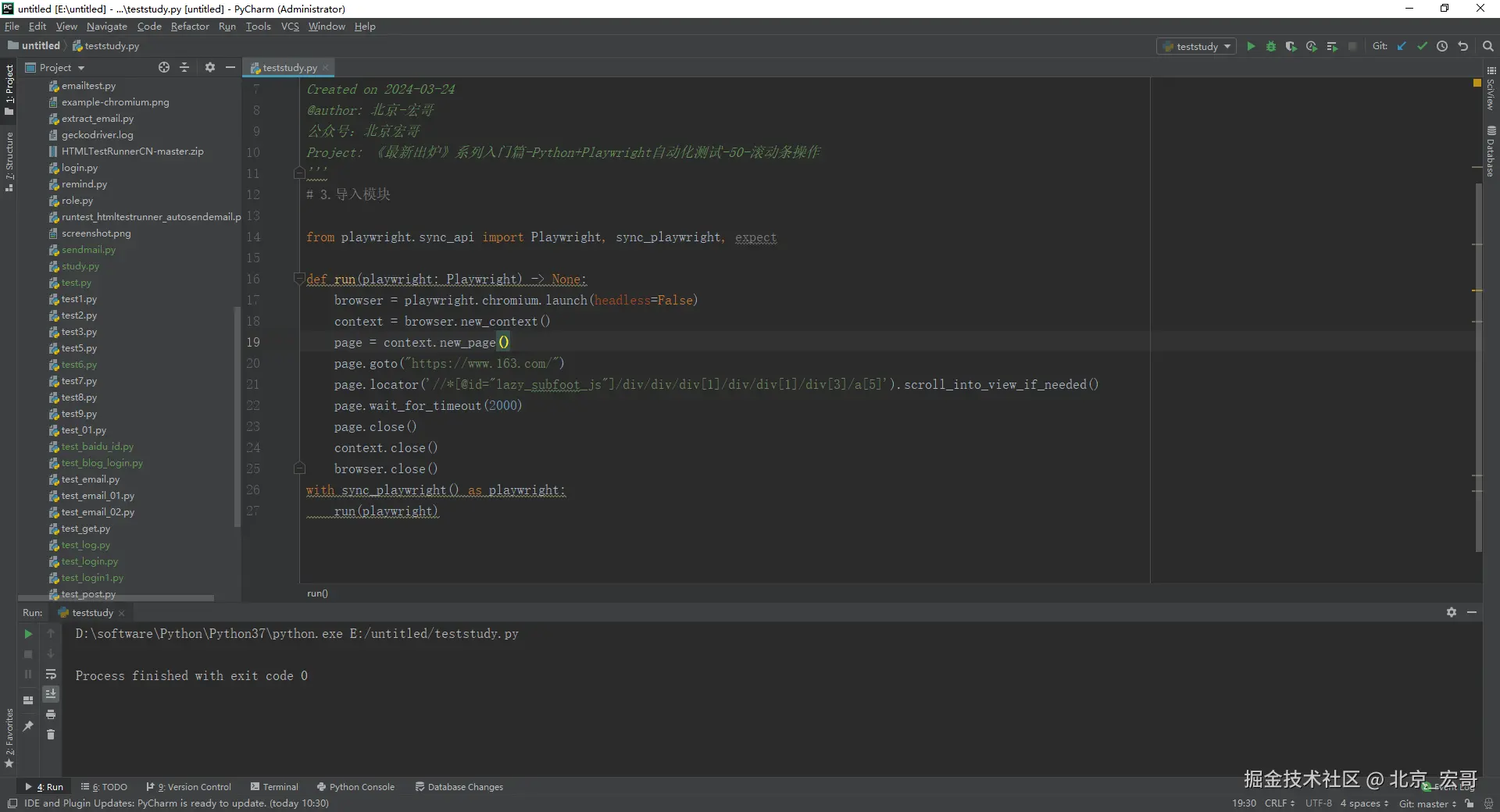Open Search Everywhere magnifier icon

[x=1488, y=47]
